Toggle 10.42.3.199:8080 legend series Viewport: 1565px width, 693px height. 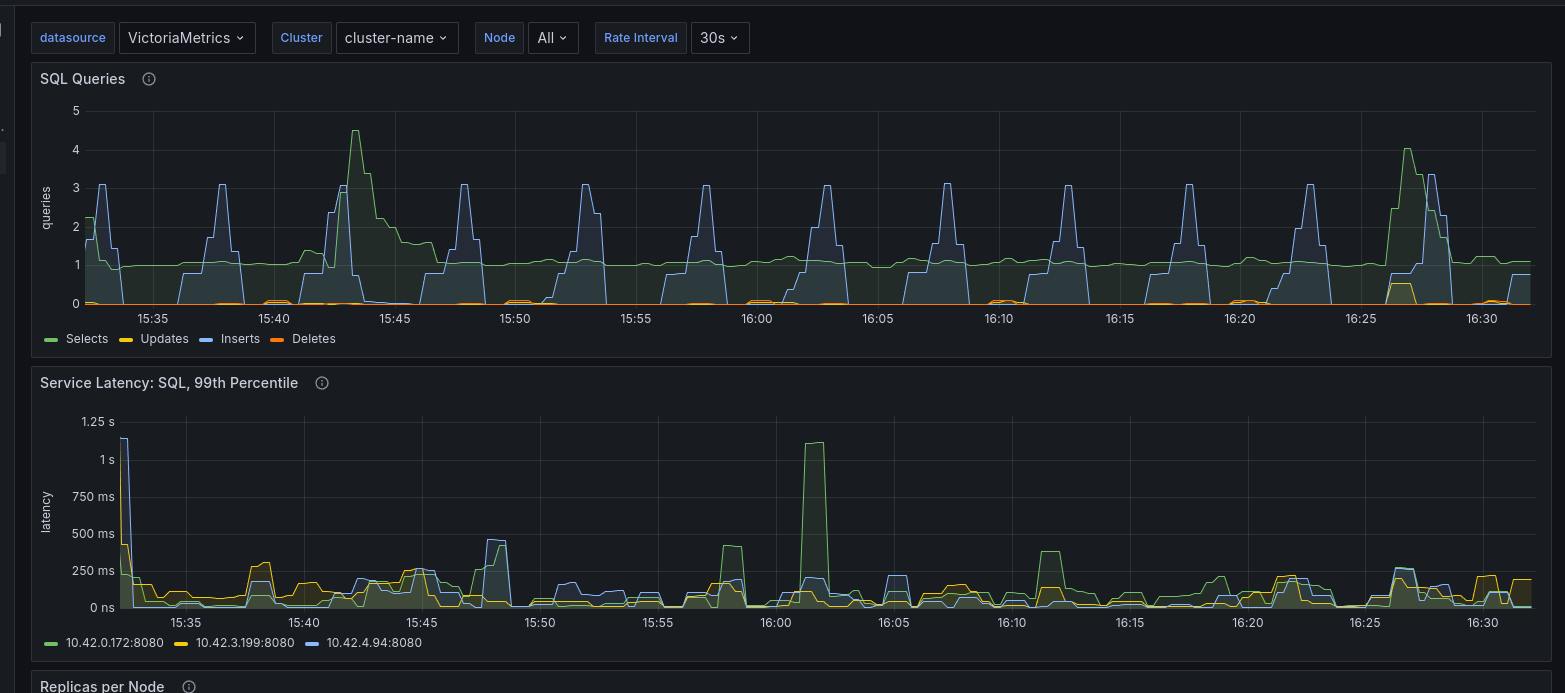[245, 643]
